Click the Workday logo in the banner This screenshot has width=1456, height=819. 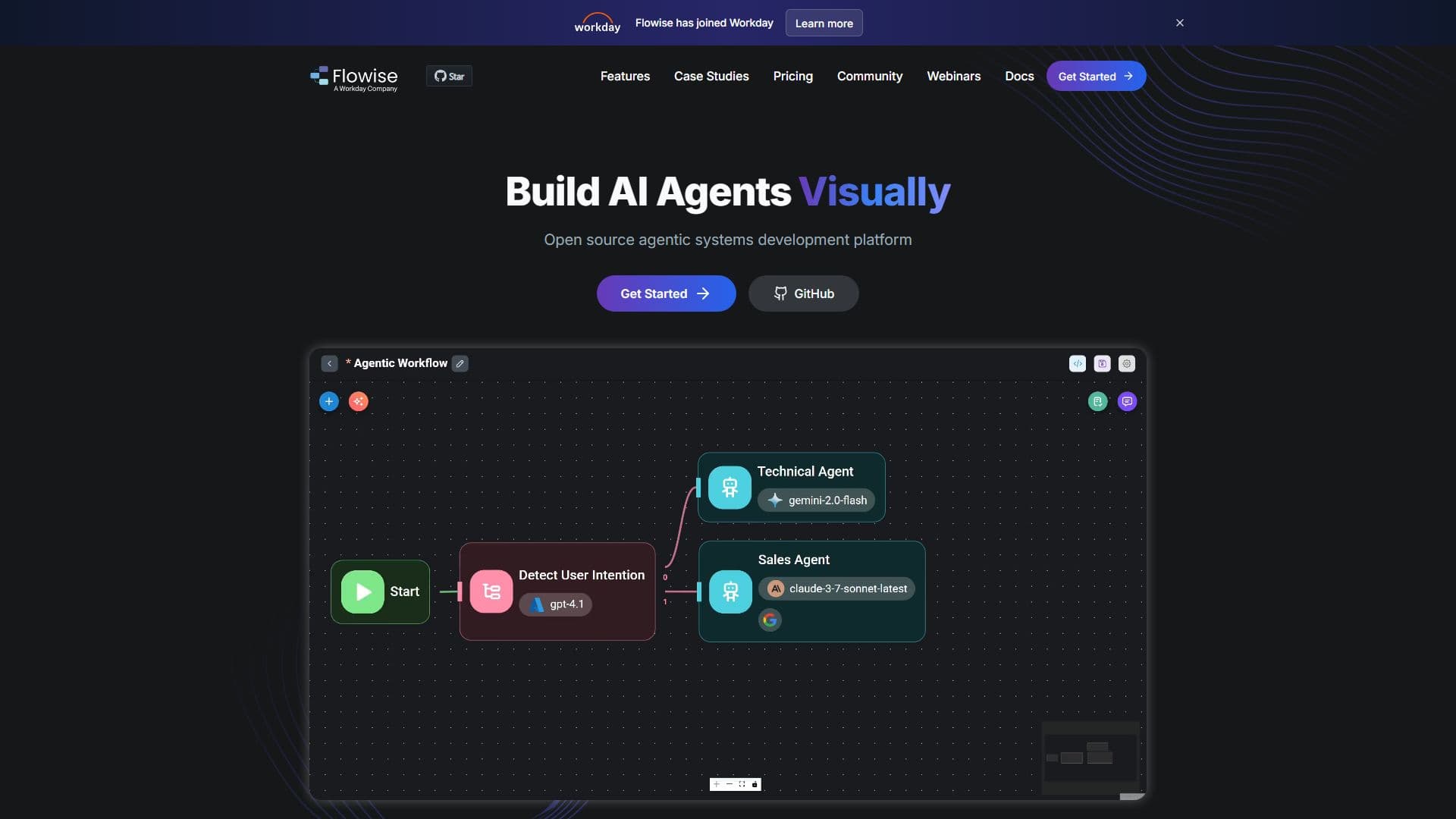pyautogui.click(x=597, y=23)
